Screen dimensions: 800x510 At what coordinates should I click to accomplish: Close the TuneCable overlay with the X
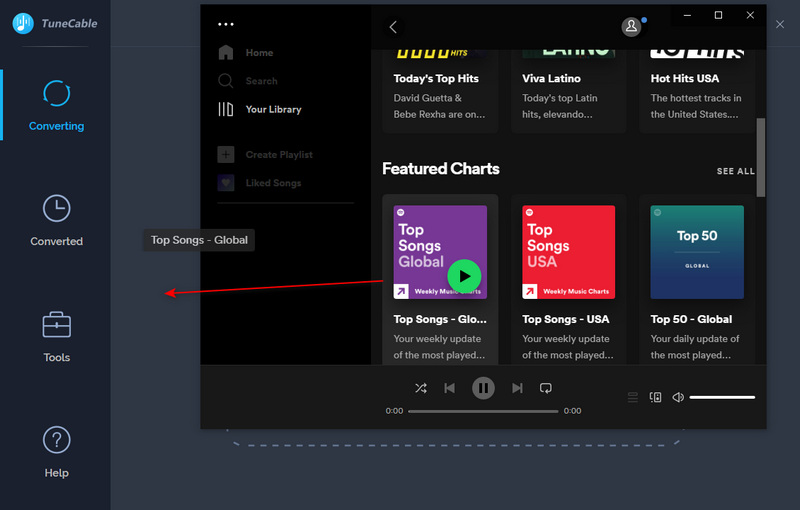pos(780,24)
